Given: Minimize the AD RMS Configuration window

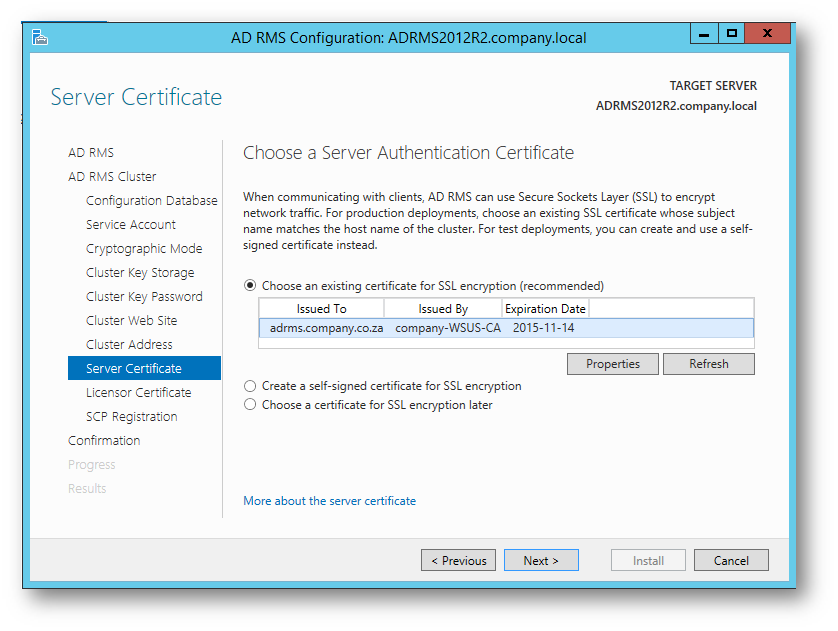Looking at the screenshot, I should coord(704,34).
